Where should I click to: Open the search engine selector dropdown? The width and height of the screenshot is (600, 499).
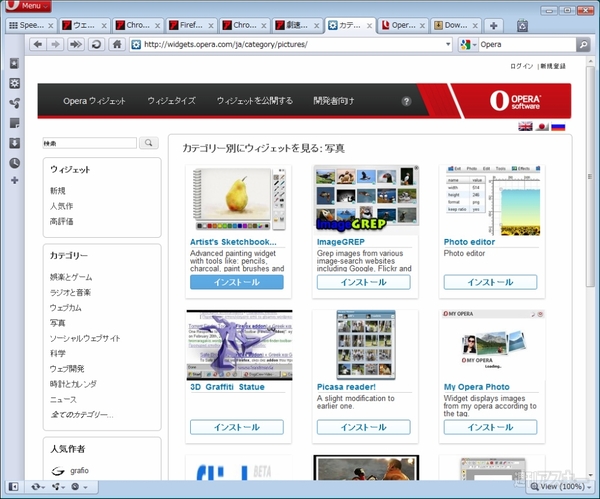coord(468,44)
